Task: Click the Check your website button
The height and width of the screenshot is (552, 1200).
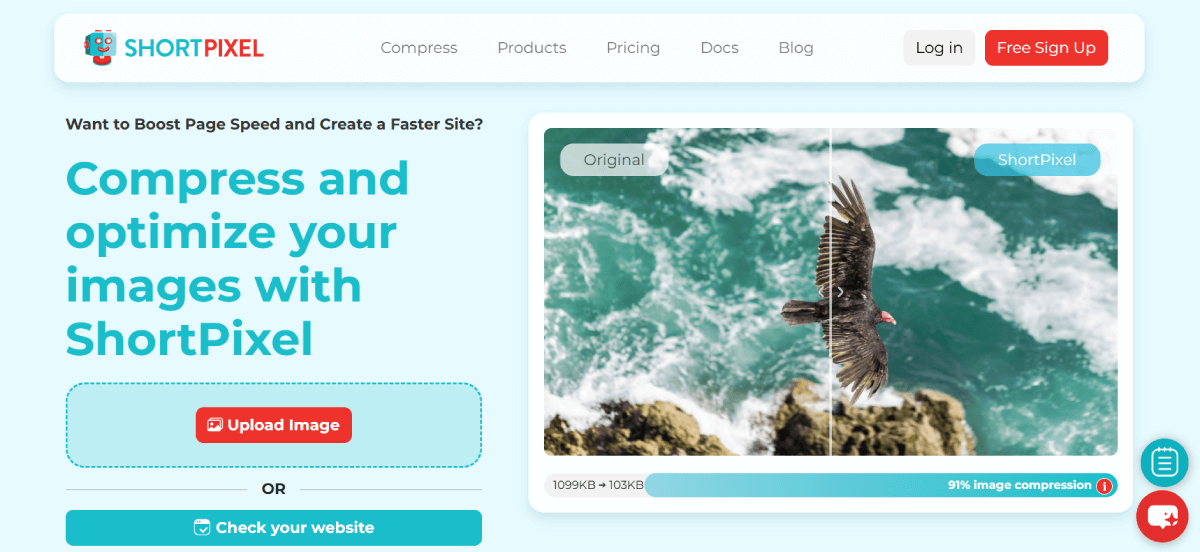Action: (274, 527)
